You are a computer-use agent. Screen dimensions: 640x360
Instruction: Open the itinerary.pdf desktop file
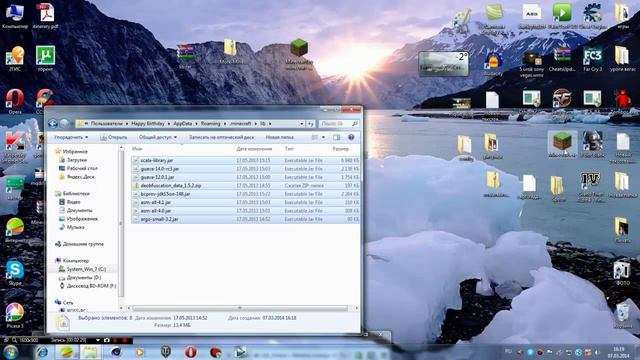(x=46, y=16)
